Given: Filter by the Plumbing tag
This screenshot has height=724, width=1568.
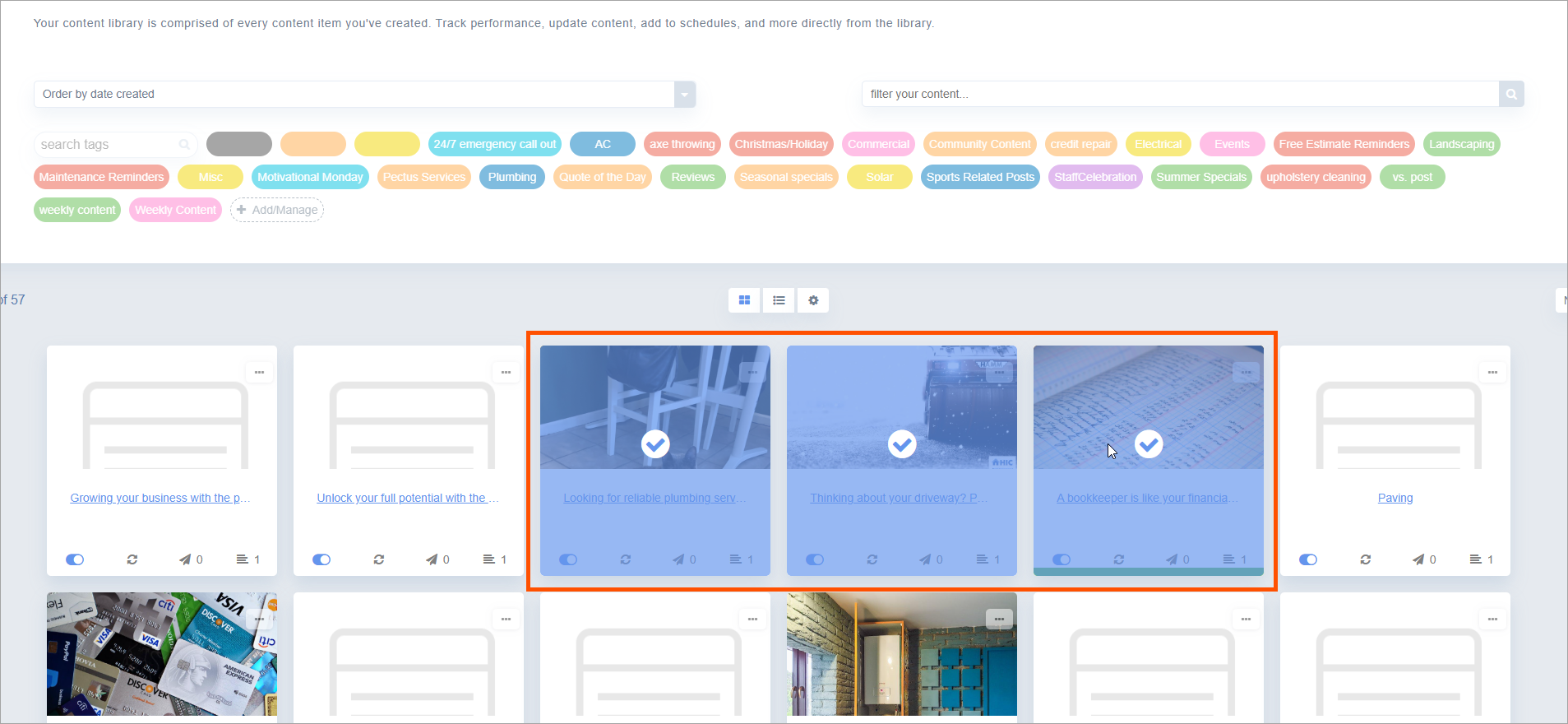Looking at the screenshot, I should pyautogui.click(x=511, y=177).
